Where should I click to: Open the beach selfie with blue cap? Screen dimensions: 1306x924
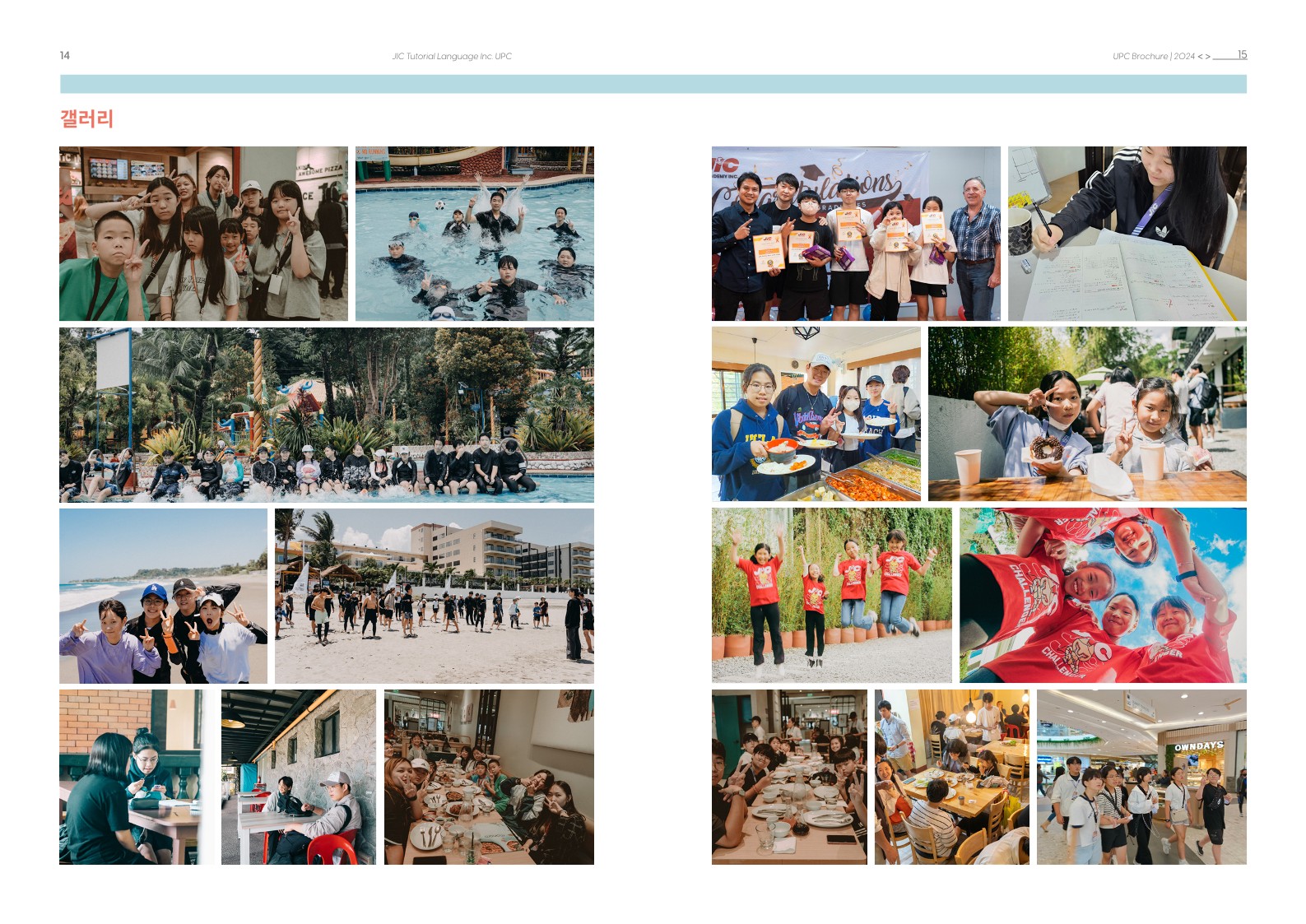click(x=163, y=596)
